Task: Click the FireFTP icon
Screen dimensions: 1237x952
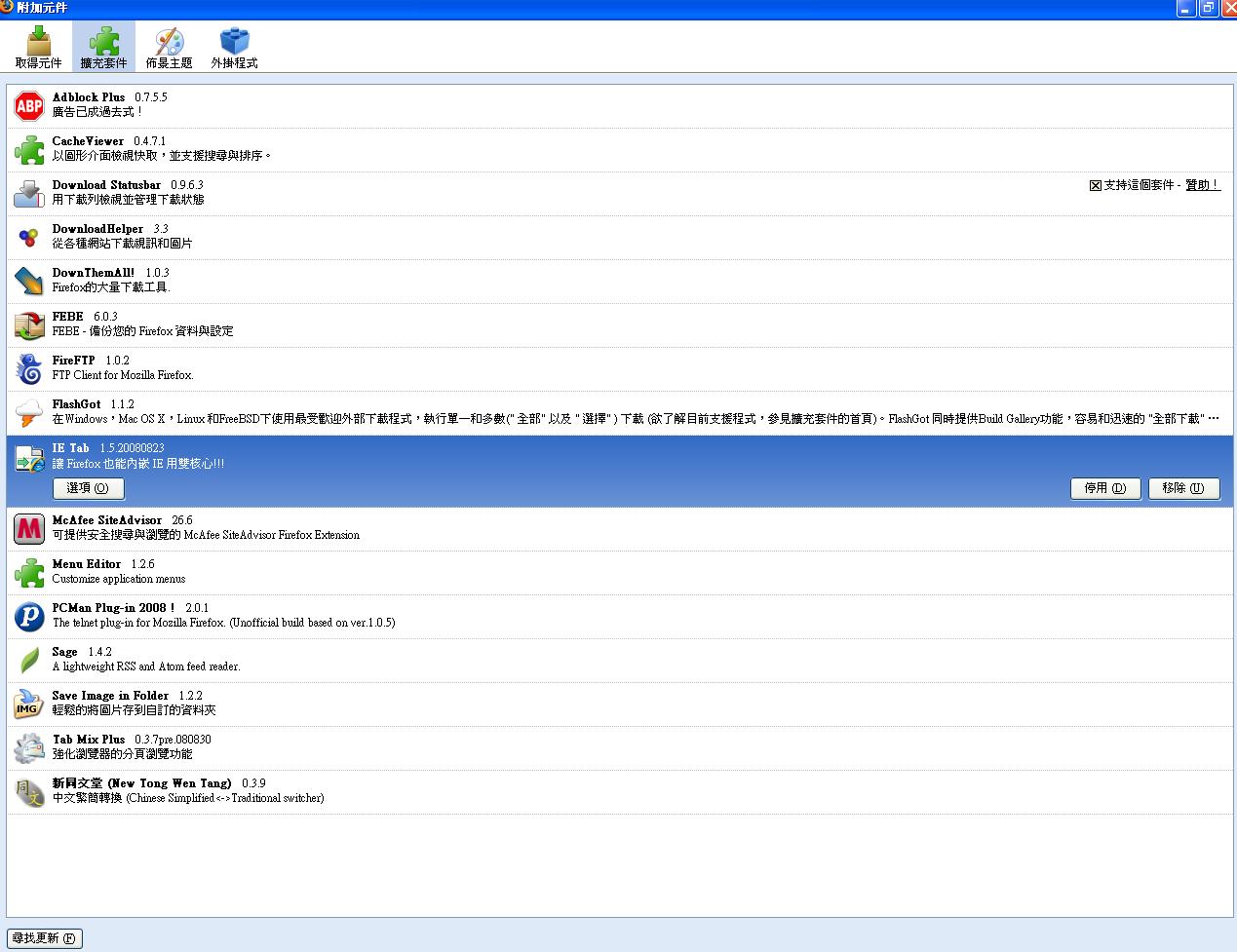Action: click(x=29, y=369)
